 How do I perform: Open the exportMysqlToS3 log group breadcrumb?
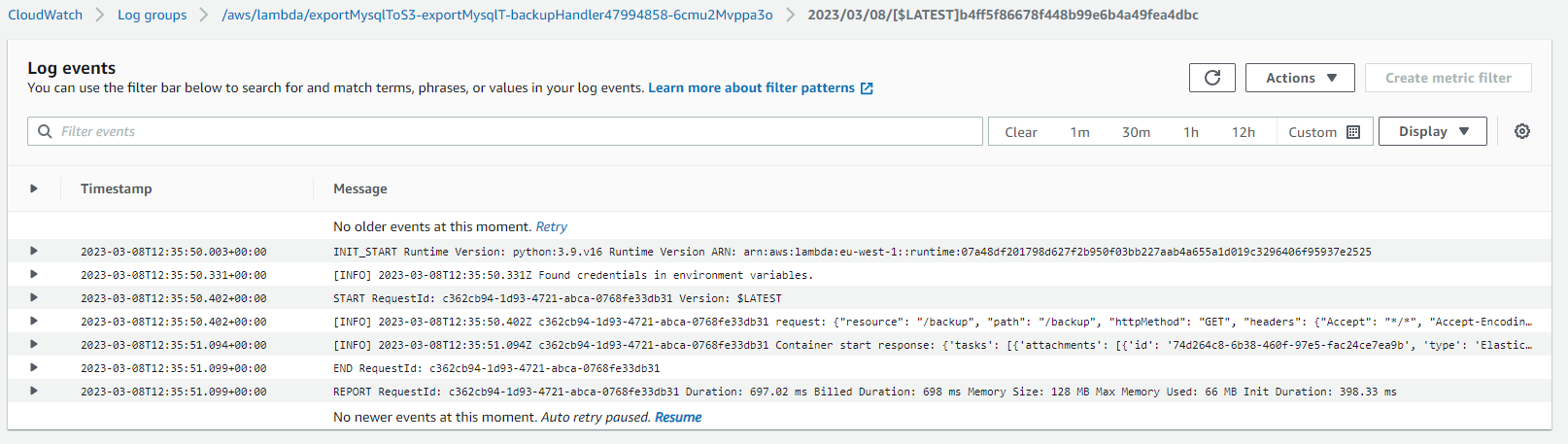497,15
